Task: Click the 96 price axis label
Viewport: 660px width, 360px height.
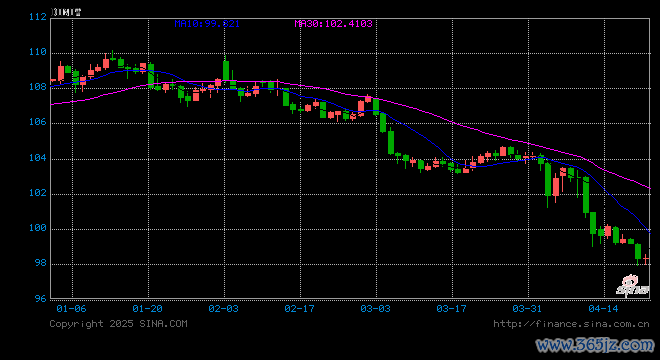Action: pos(41,299)
